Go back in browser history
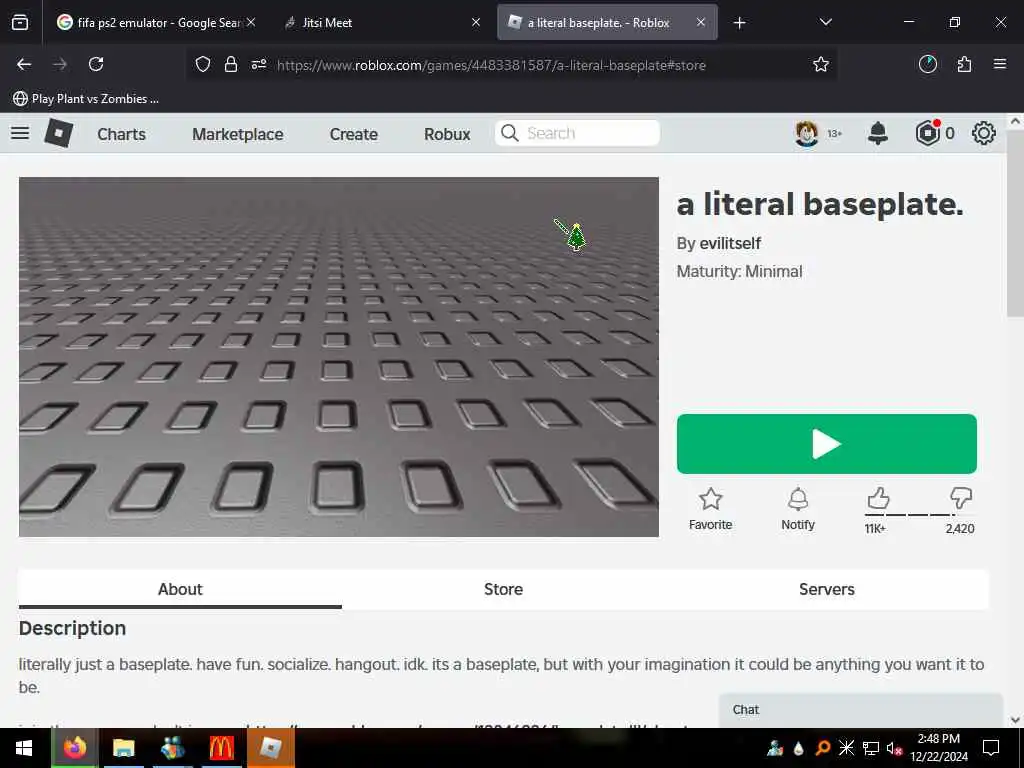Screen dimensions: 1024x768 point(24,64)
